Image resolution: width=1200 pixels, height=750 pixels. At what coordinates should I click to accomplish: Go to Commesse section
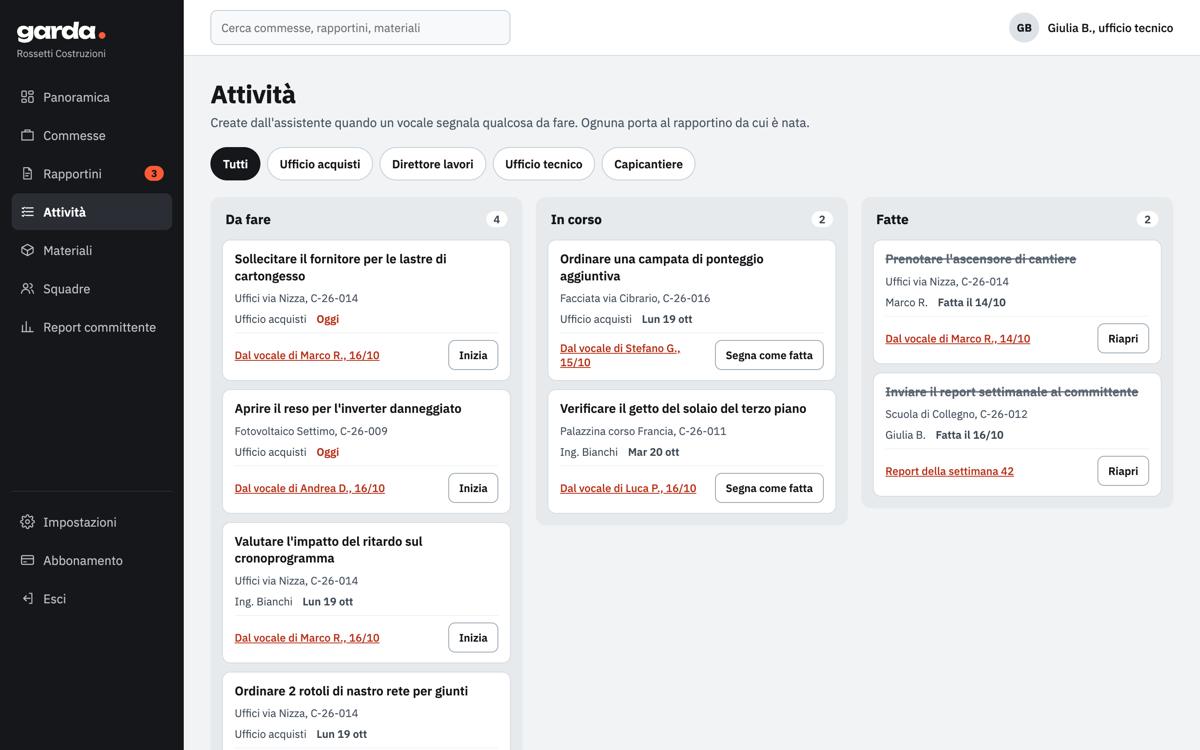coord(92,135)
